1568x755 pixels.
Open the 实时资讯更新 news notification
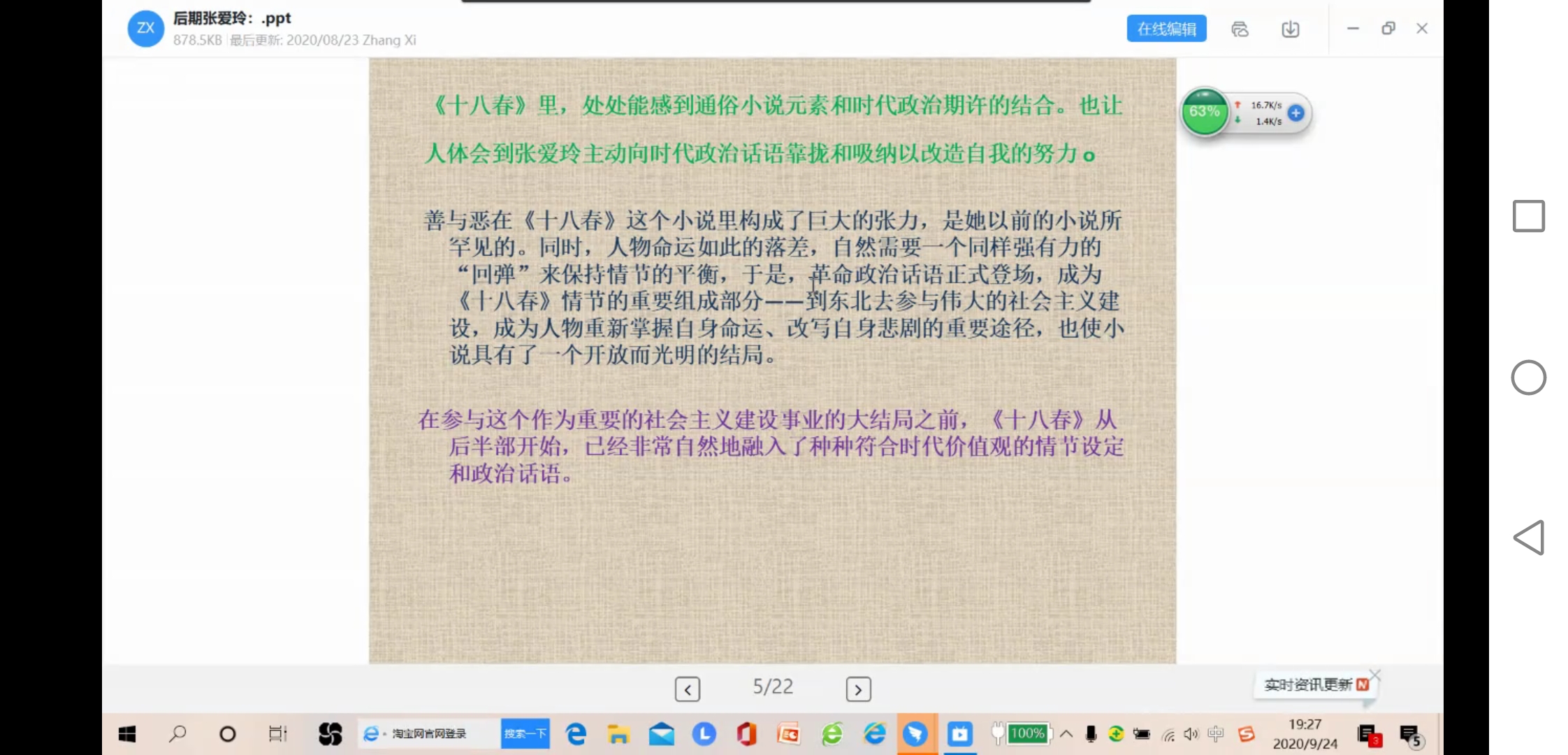point(1308,685)
